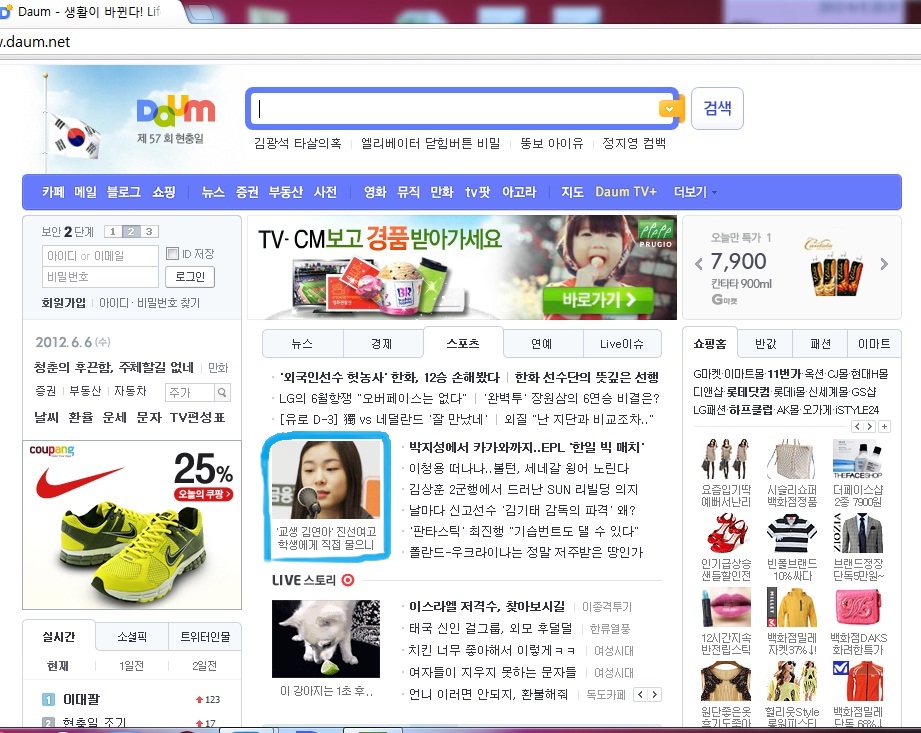Select security level 1 button
Screen dimensions: 921x733
(113, 231)
